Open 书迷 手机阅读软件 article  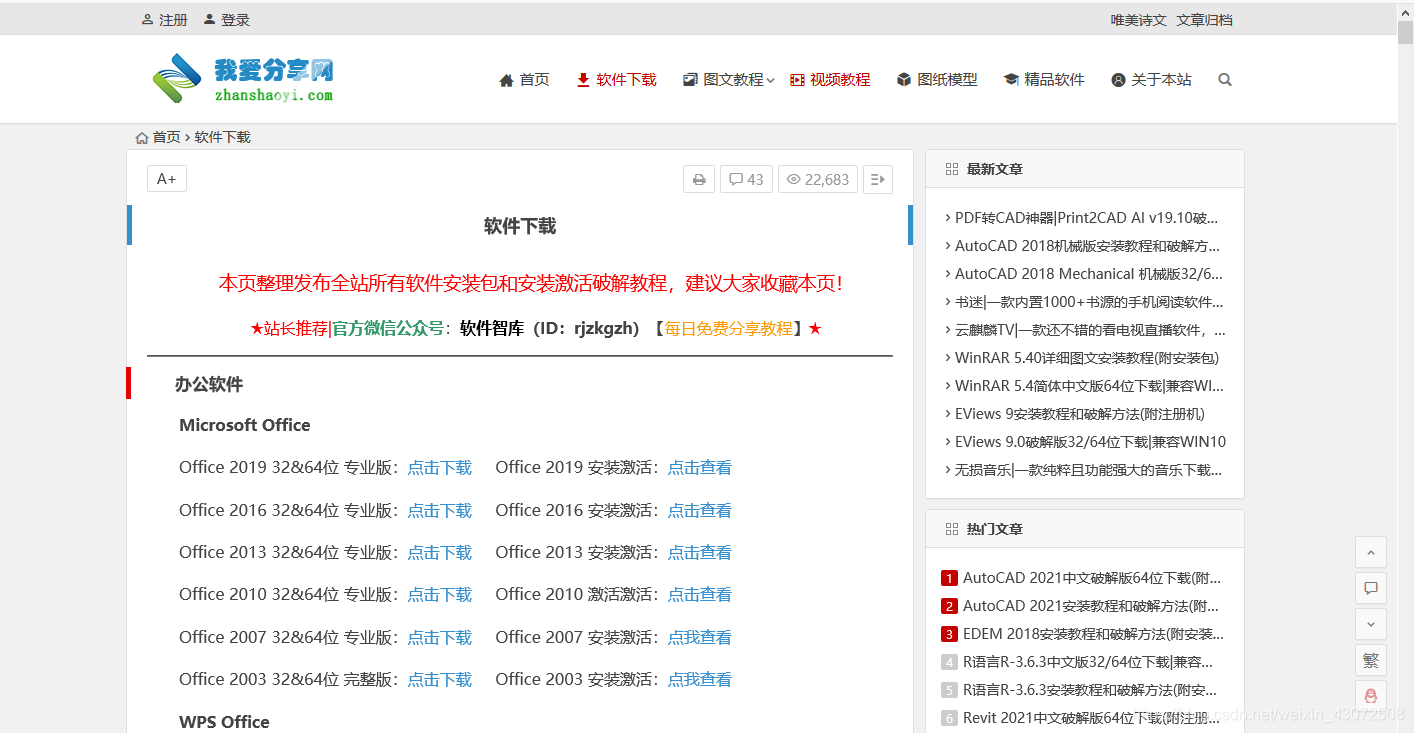1088,302
